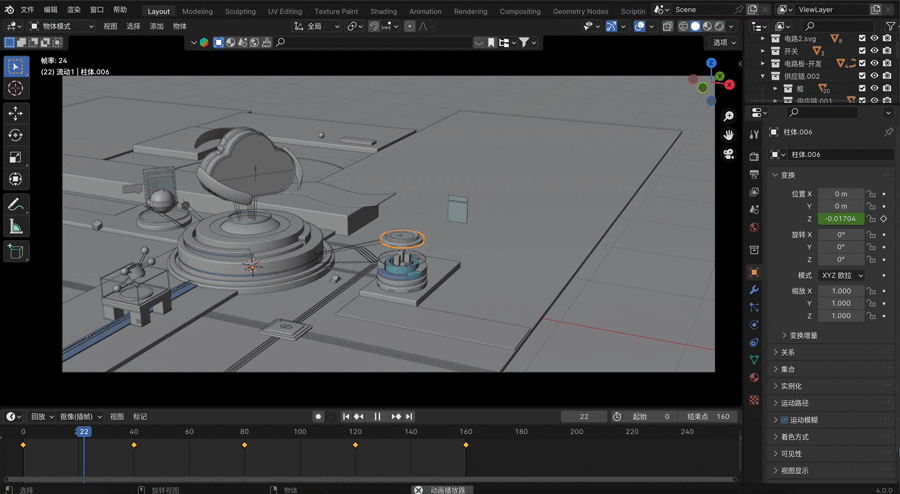Activate the Transform tool

point(15,179)
